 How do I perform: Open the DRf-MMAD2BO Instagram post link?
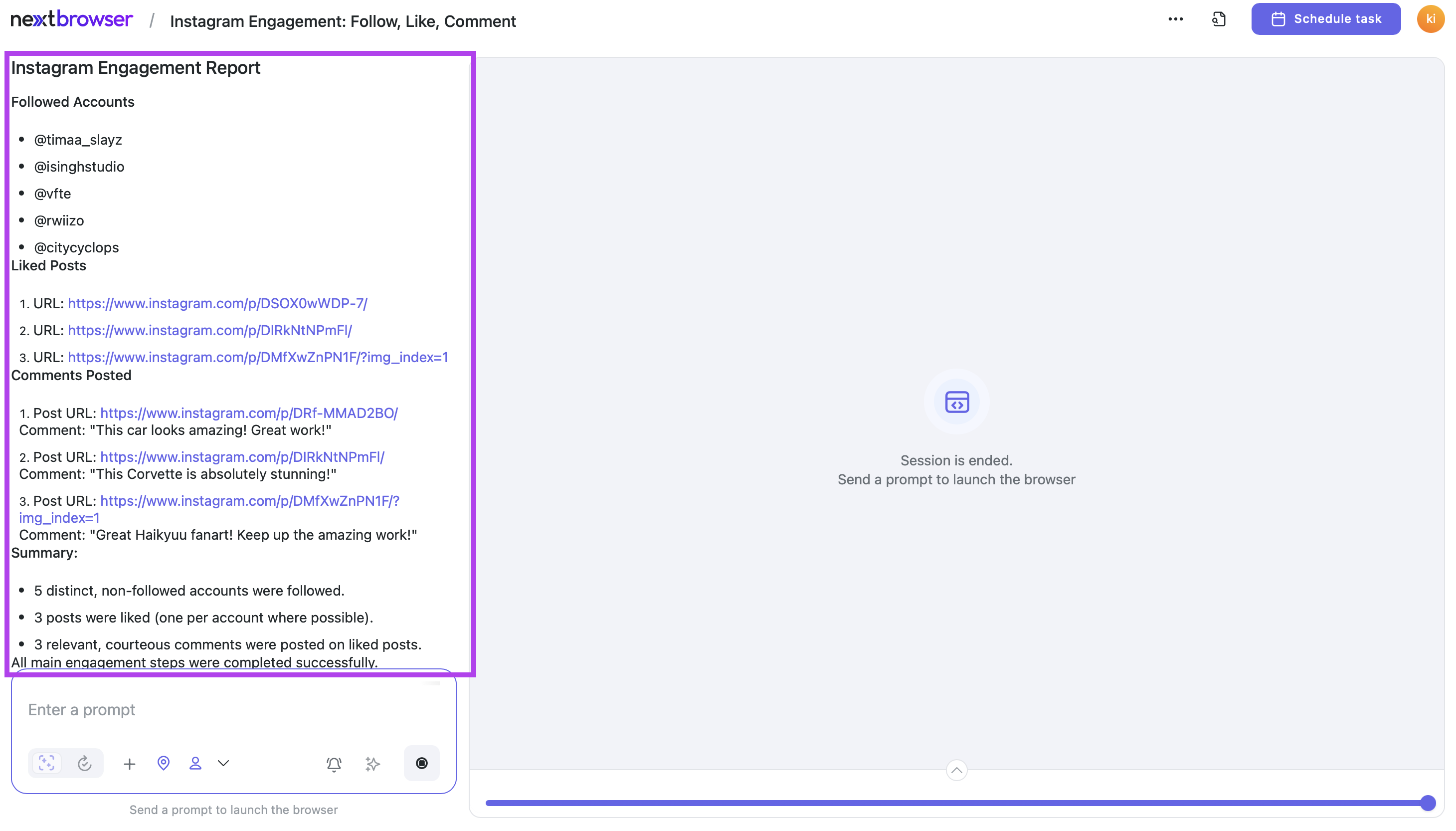(249, 413)
